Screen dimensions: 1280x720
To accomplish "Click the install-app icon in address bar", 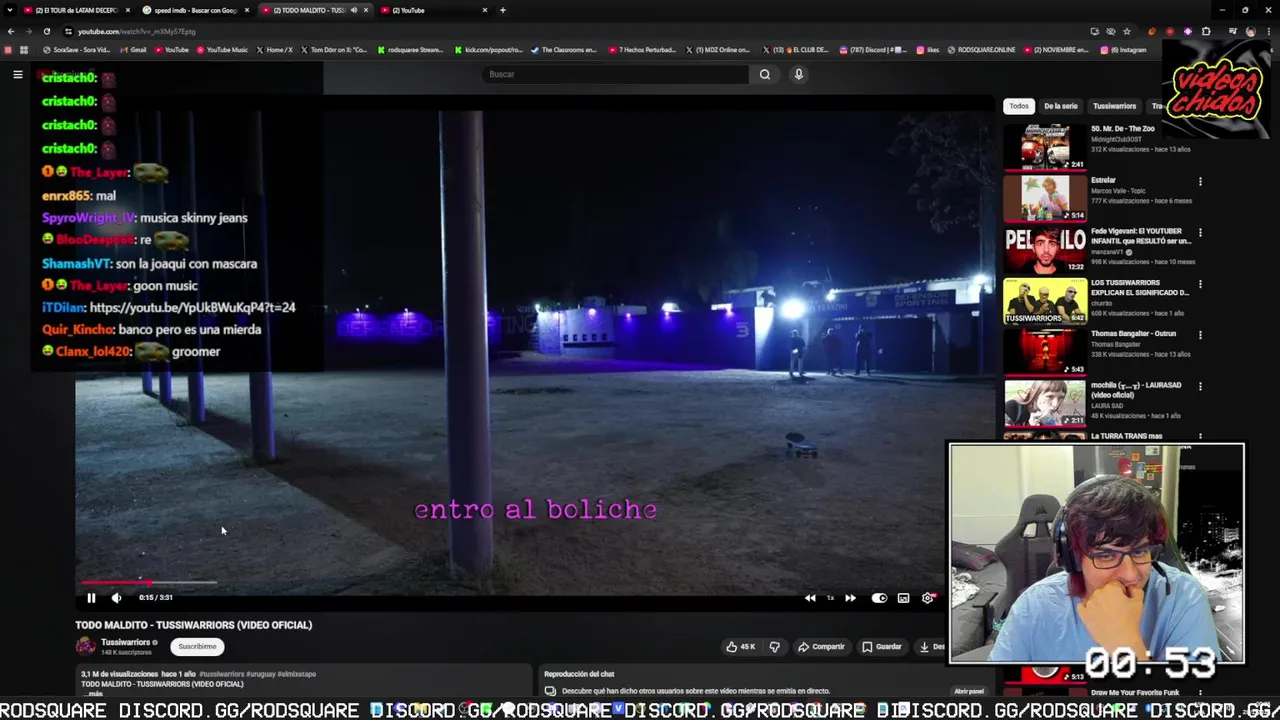I will coord(1095,31).
